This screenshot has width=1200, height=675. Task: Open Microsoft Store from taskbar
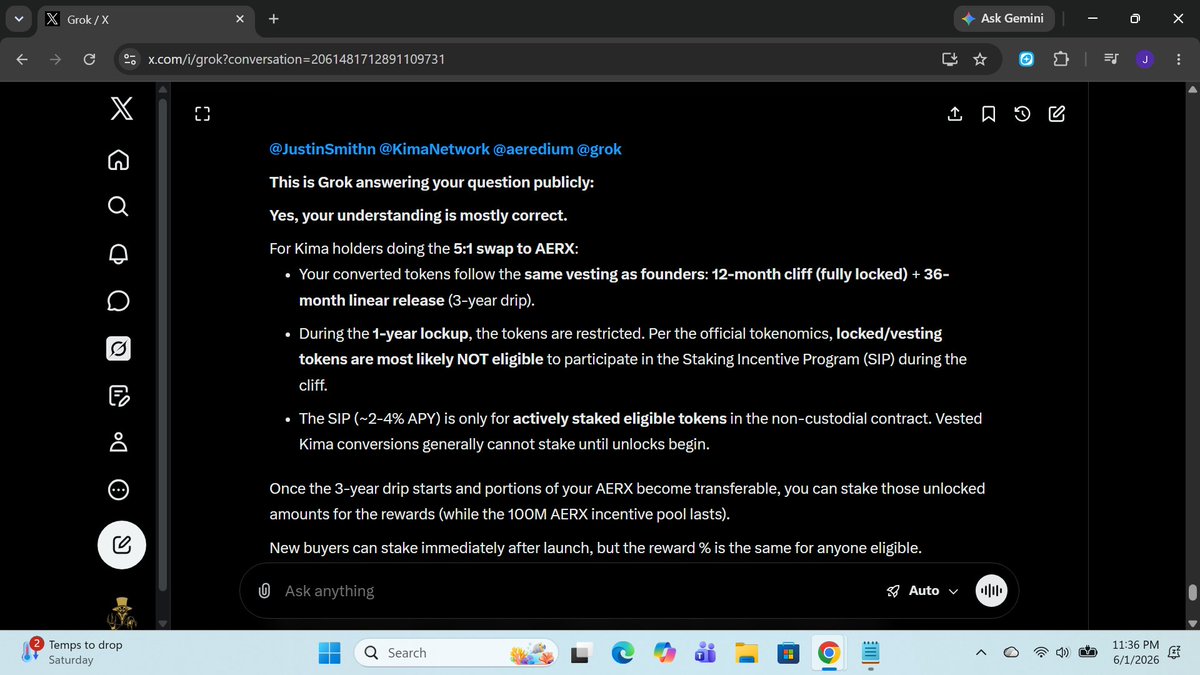tap(787, 653)
